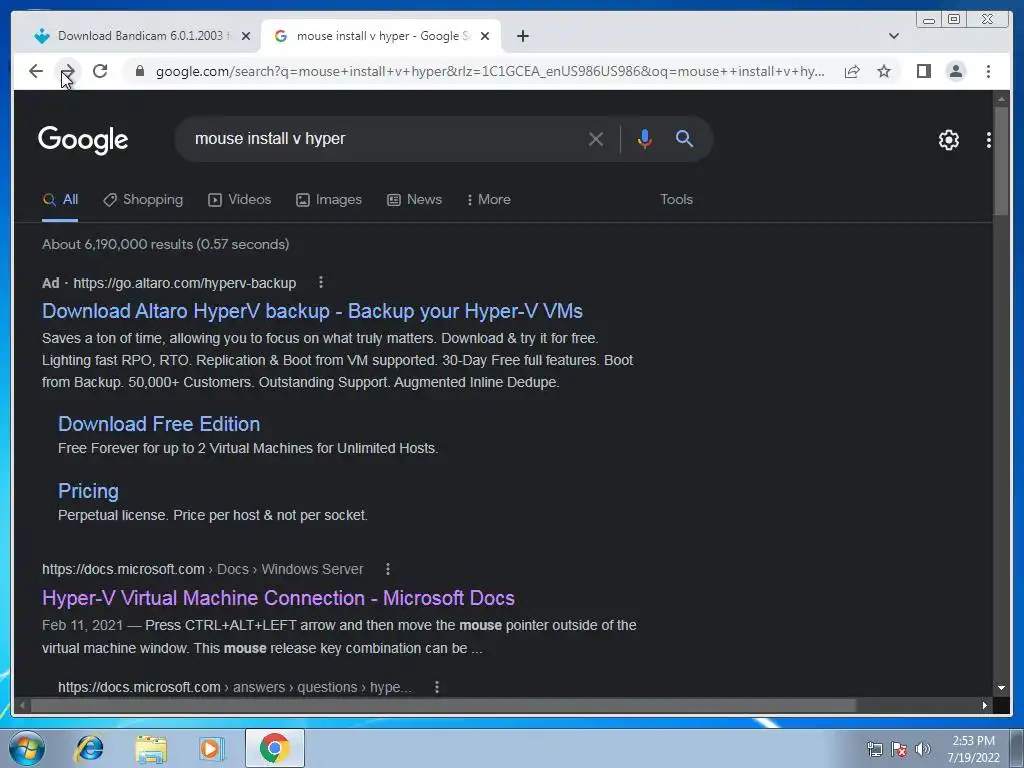Select the All results tab
The width and height of the screenshot is (1024, 768).
60,200
